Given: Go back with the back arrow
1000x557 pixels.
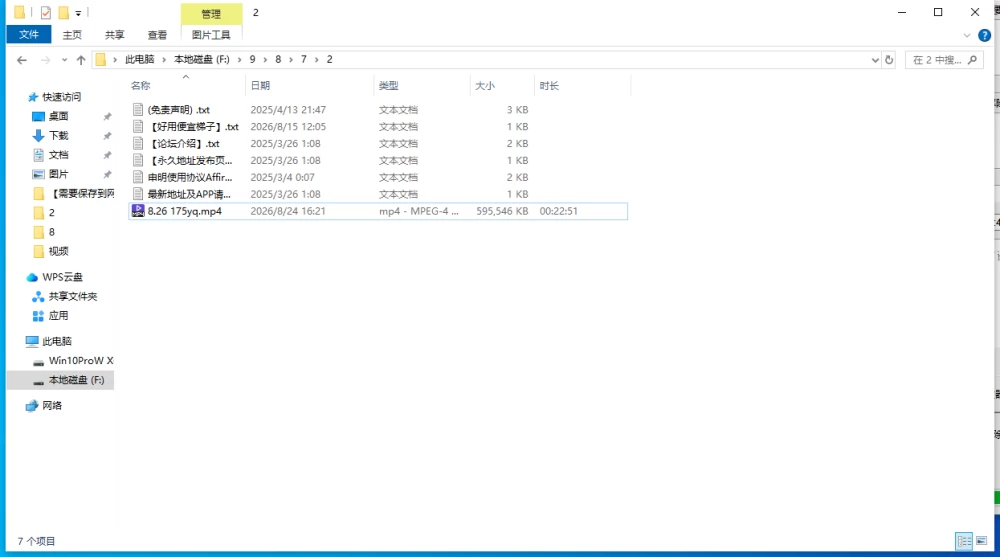Looking at the screenshot, I should click(x=22, y=60).
